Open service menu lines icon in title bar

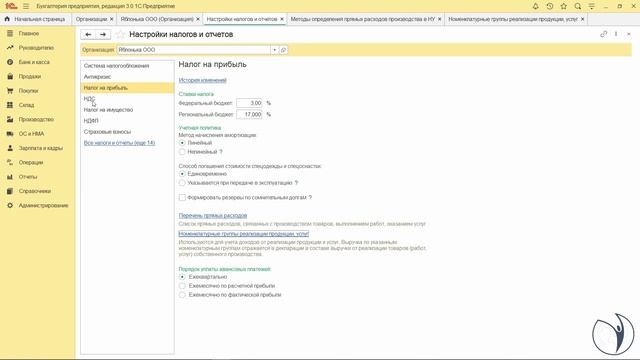coord(591,6)
